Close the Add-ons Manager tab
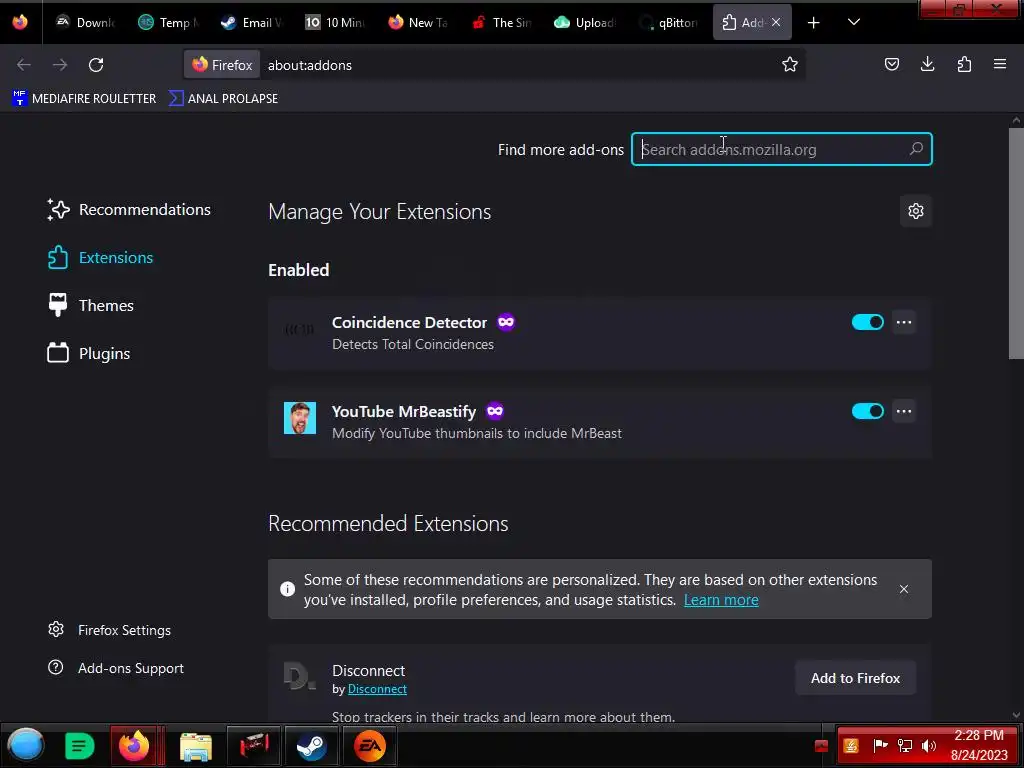Viewport: 1024px width, 768px height. coord(776,22)
